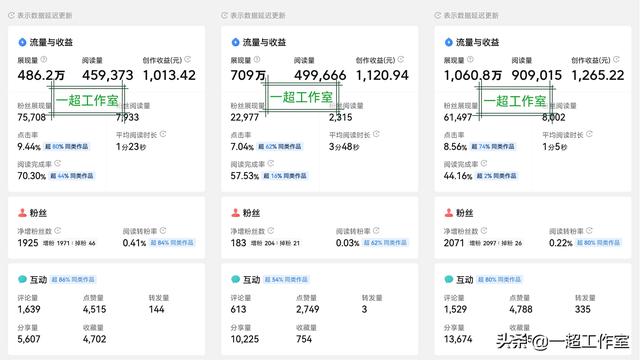
Task: Select the 分享量 value 13,674
Action: [x=458, y=339]
